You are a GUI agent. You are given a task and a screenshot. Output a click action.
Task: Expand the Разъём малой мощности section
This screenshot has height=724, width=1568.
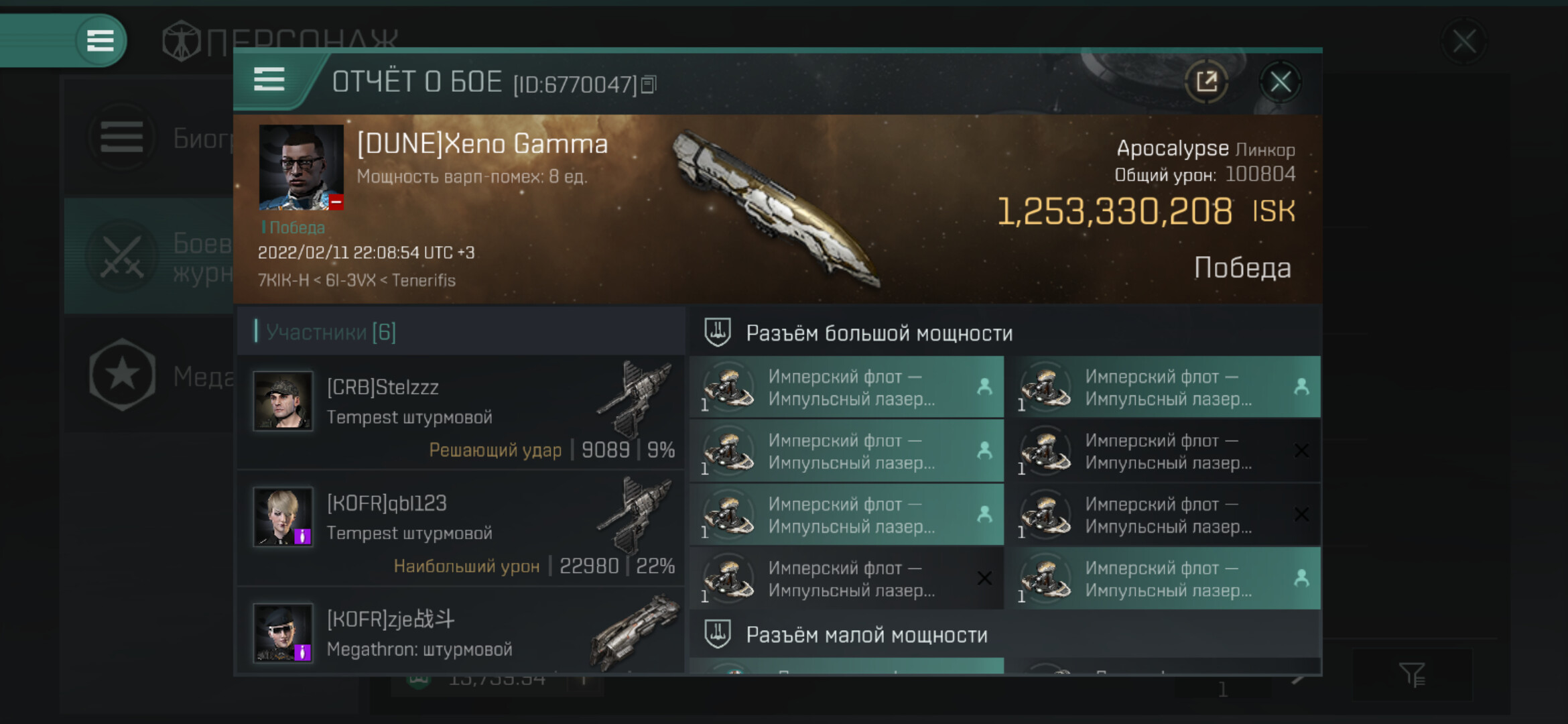866,635
